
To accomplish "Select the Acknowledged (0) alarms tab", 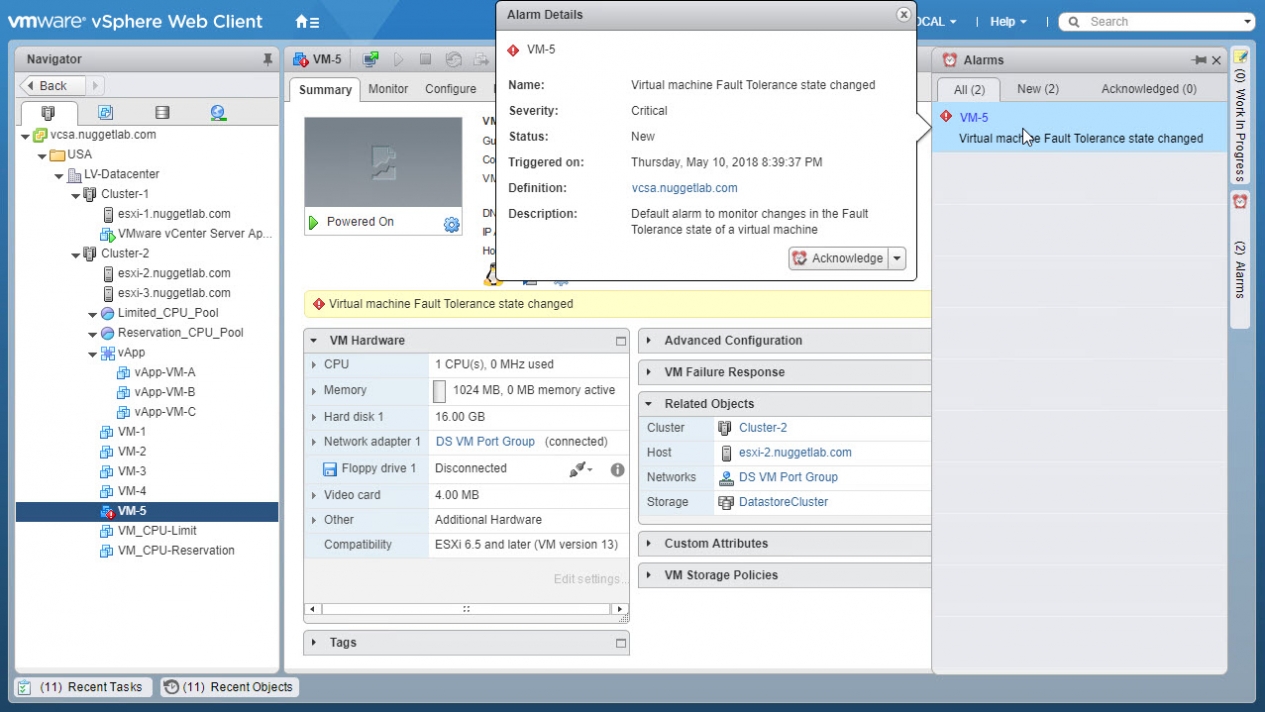I will [x=1148, y=89].
